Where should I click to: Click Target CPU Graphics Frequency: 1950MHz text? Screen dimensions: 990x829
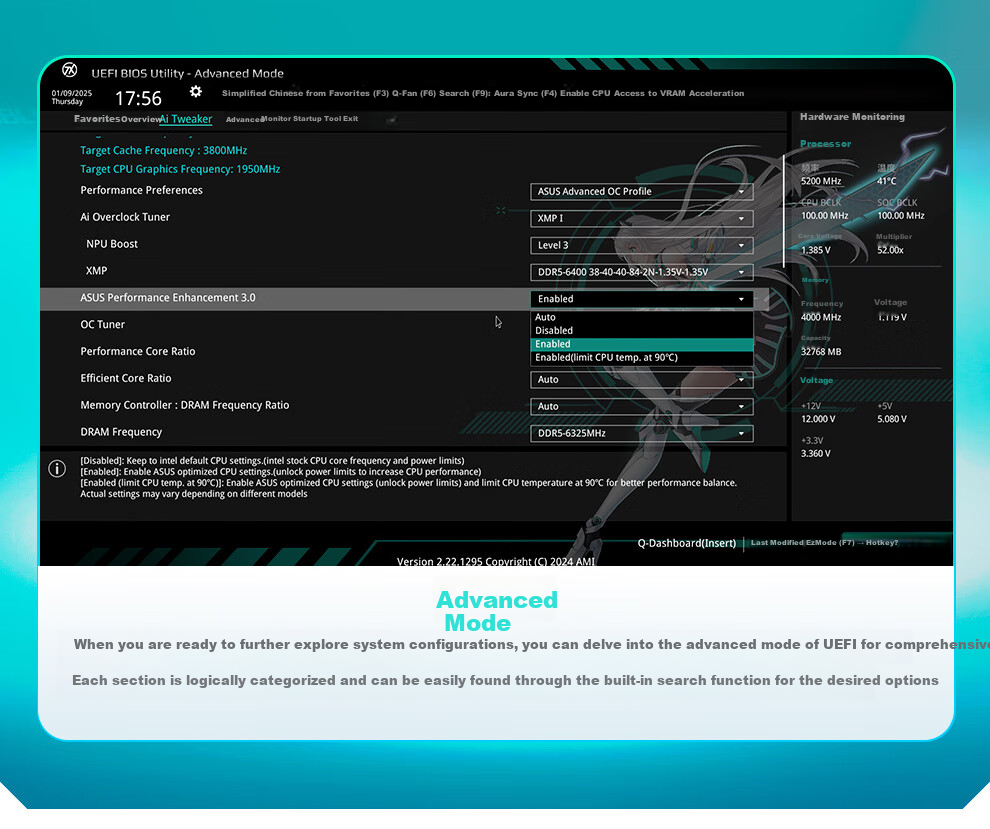[x=180, y=169]
